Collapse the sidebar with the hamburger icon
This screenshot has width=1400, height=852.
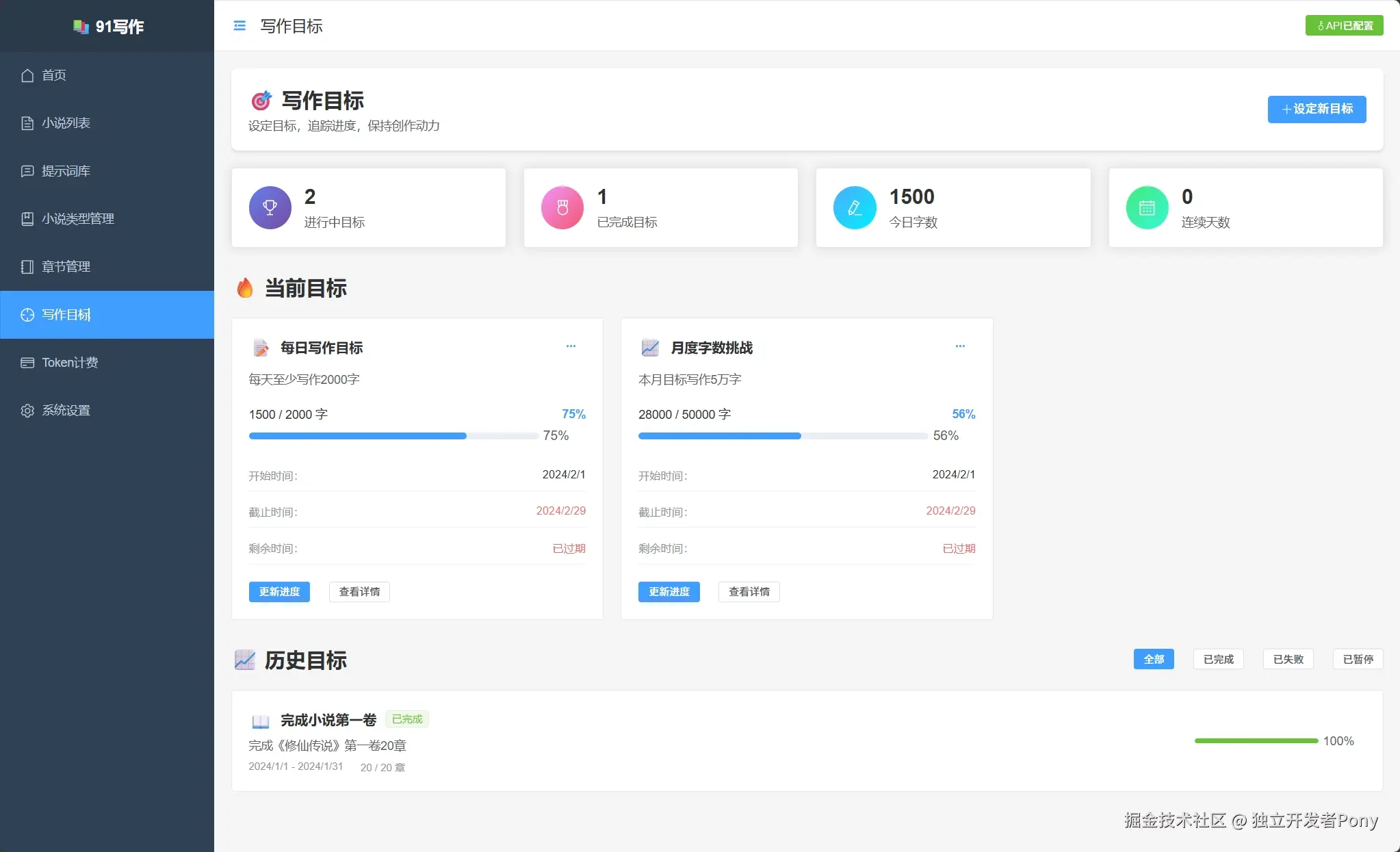(239, 25)
